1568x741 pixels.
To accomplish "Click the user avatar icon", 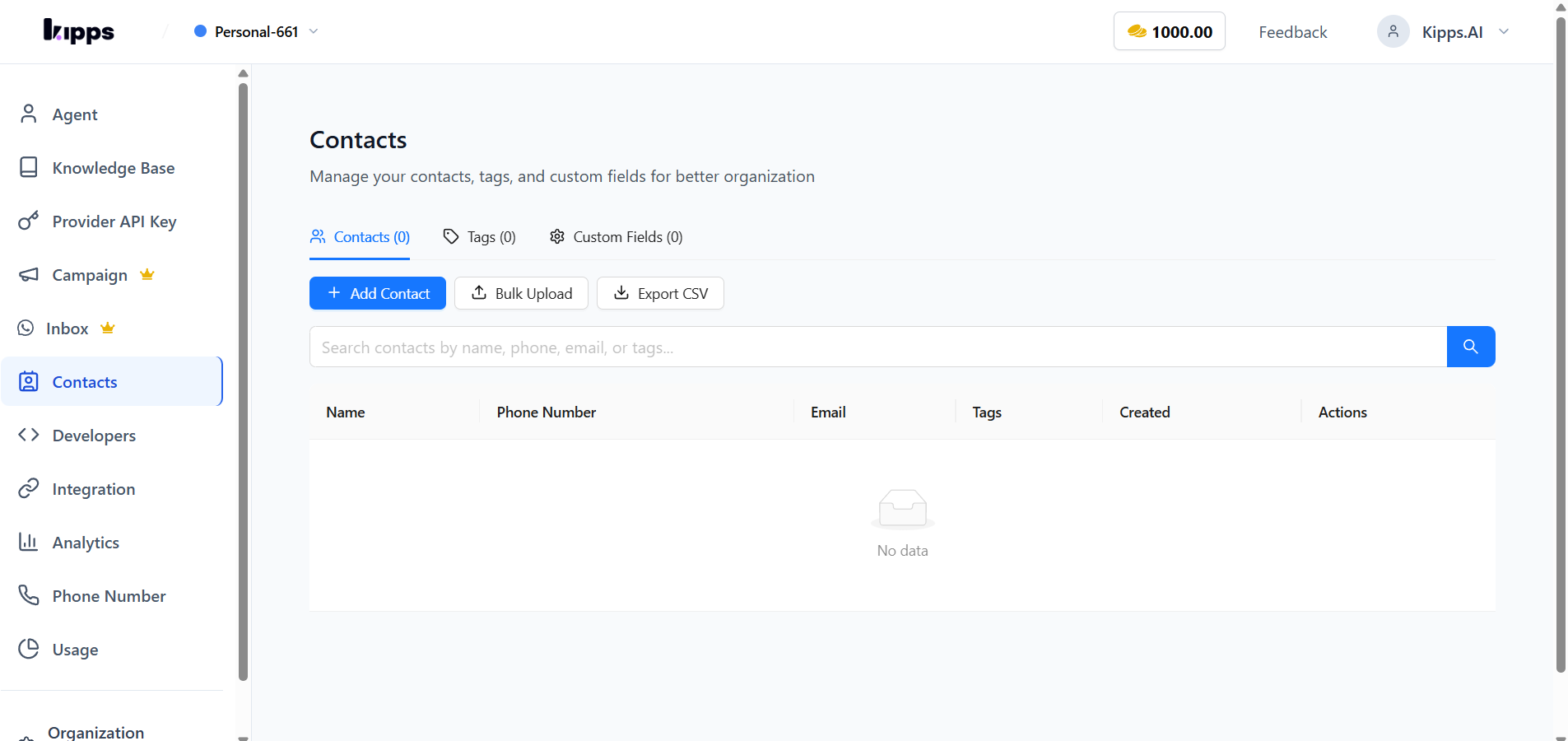I will pyautogui.click(x=1393, y=31).
